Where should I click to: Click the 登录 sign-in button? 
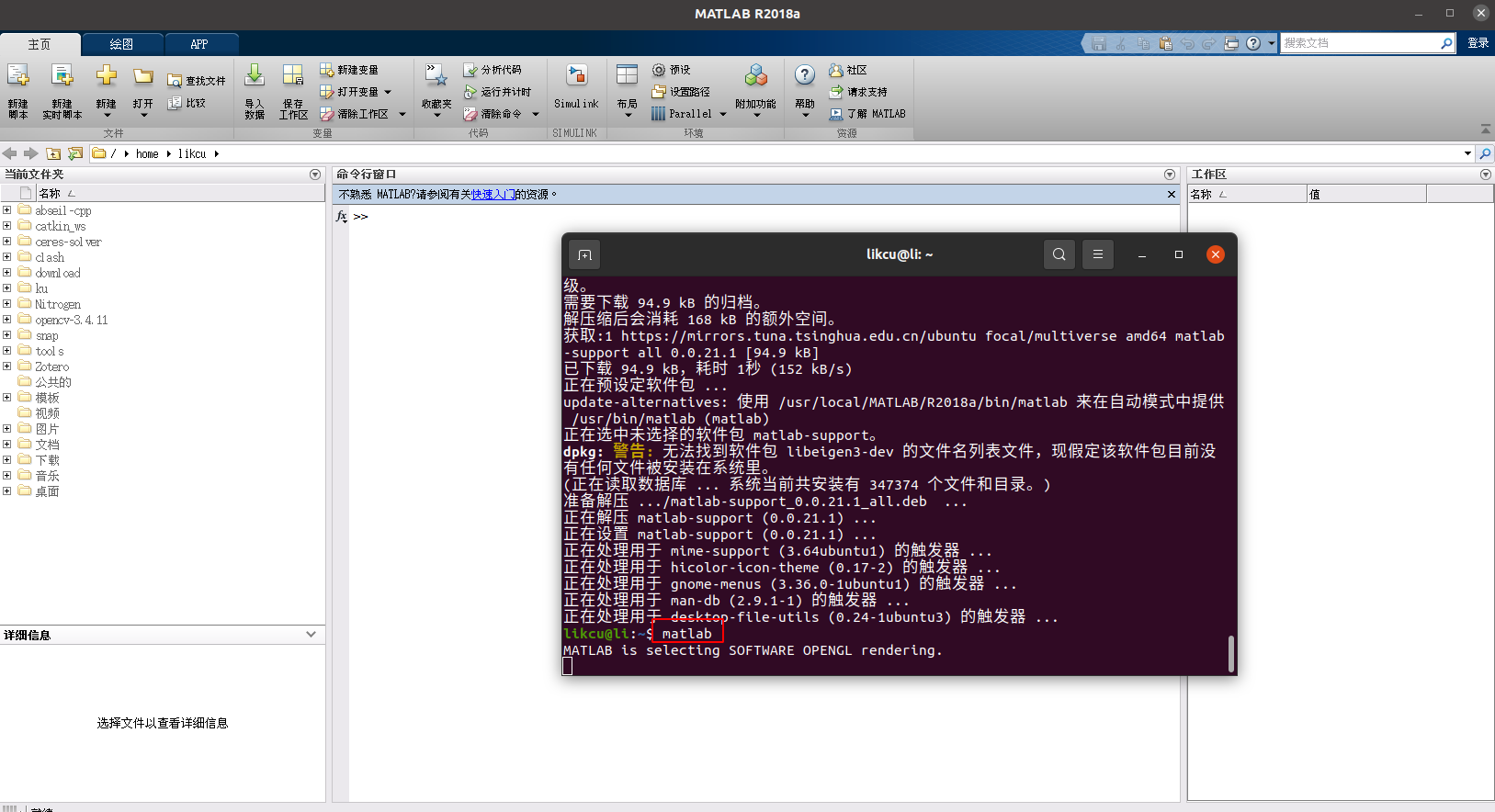(1478, 43)
